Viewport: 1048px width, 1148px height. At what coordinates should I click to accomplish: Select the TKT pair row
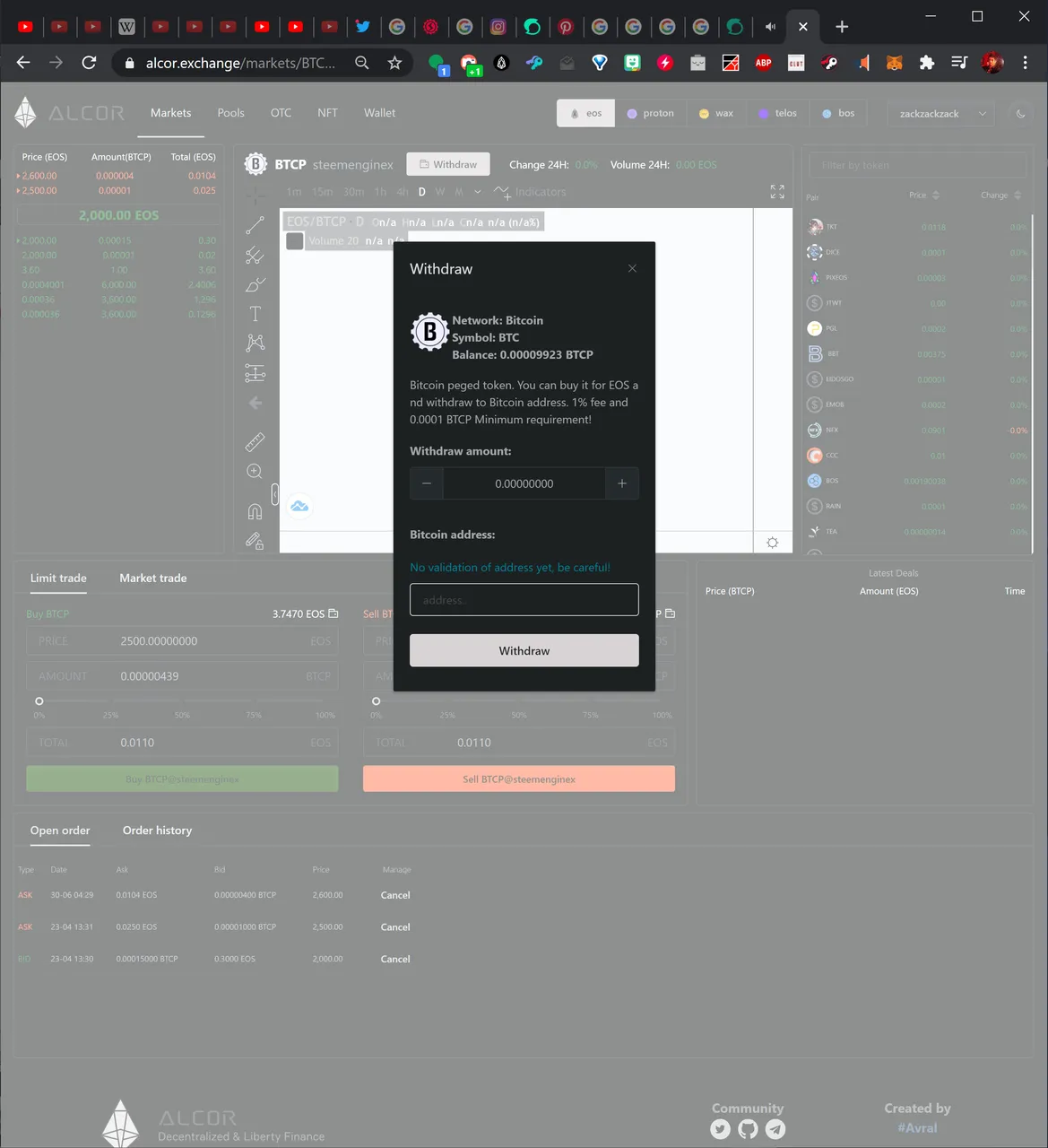coord(917,227)
